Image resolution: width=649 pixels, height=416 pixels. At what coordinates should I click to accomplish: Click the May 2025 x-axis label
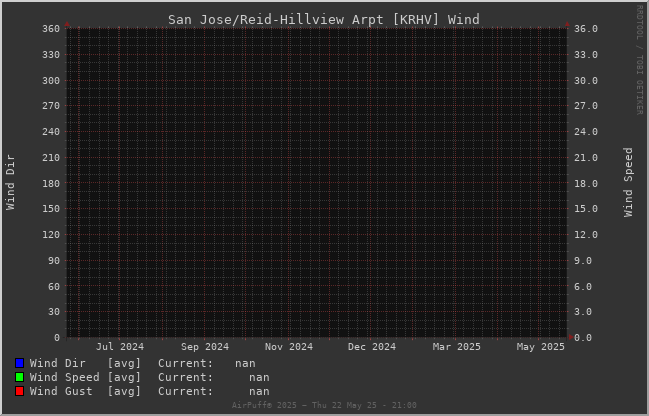[541, 346]
